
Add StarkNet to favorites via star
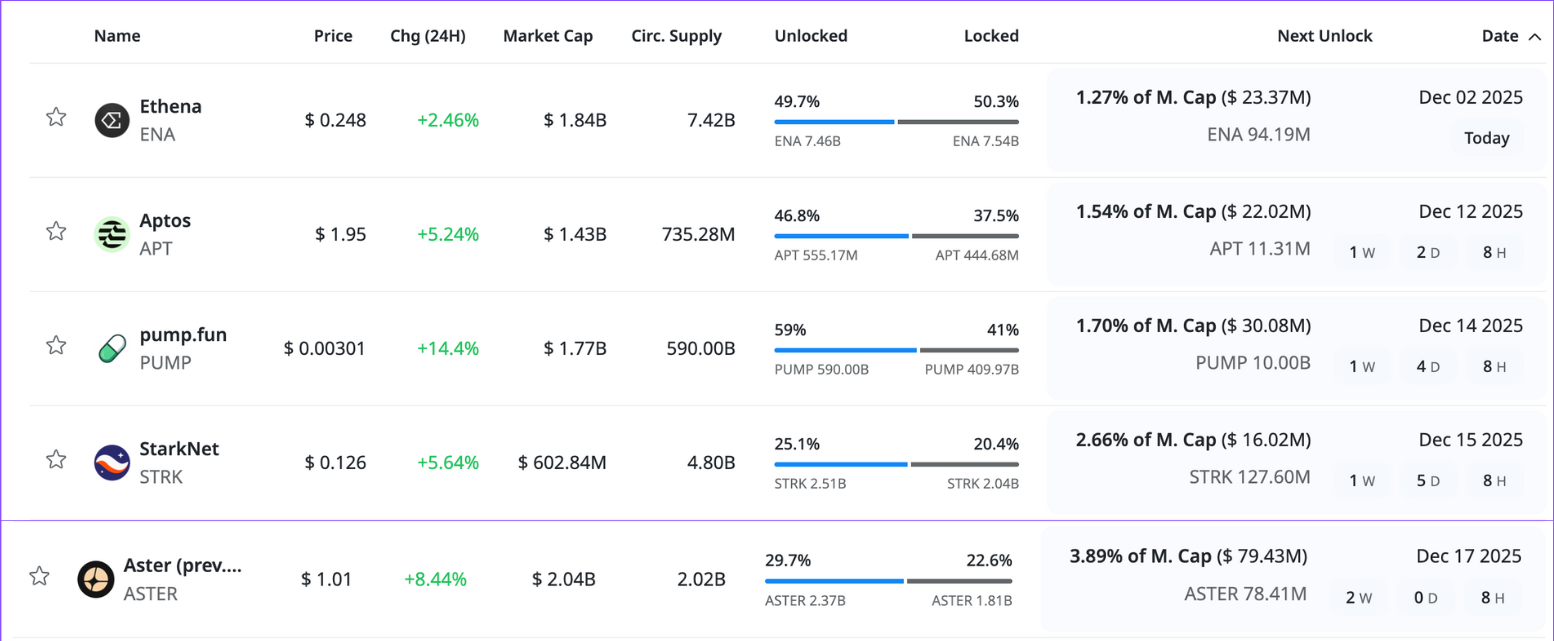[56, 460]
